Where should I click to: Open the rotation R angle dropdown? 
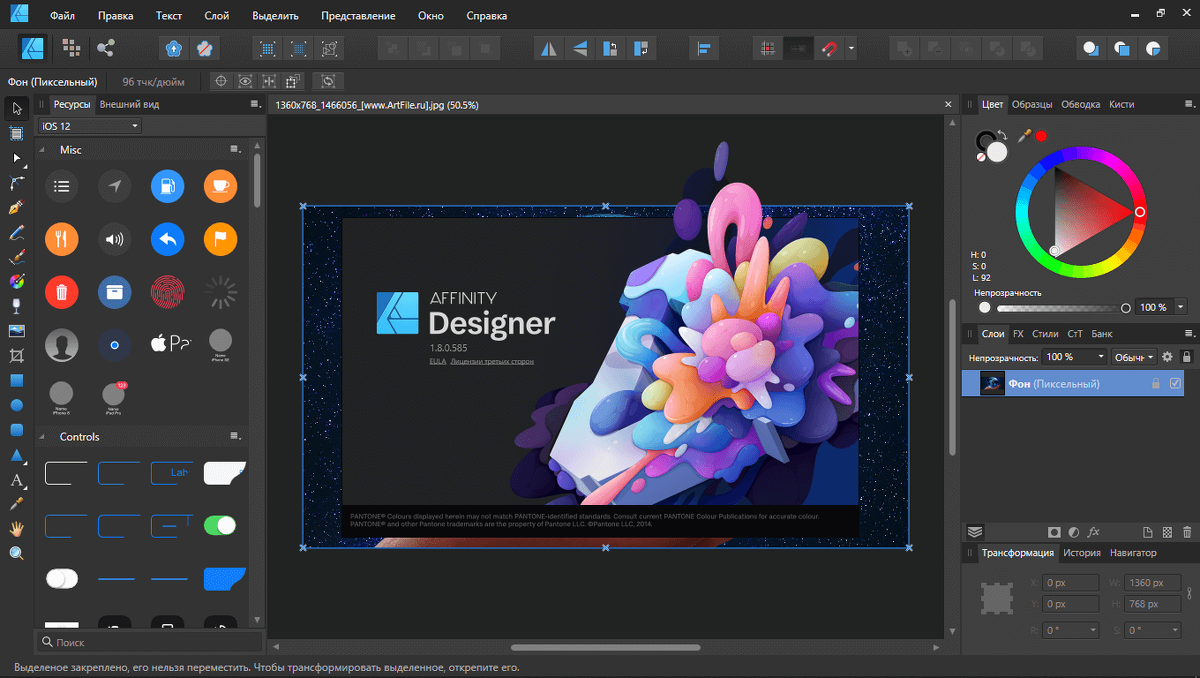1091,630
